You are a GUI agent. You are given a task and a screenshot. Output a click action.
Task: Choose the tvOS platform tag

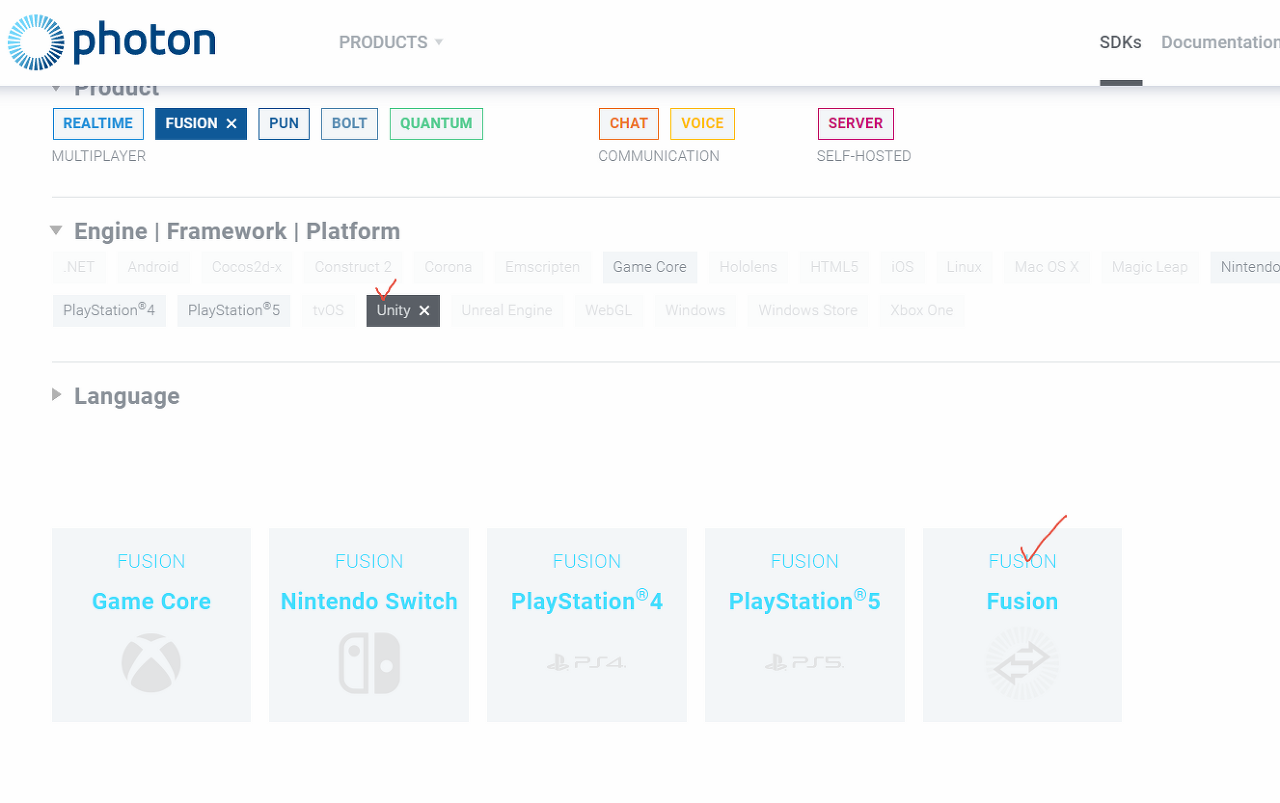(x=328, y=310)
